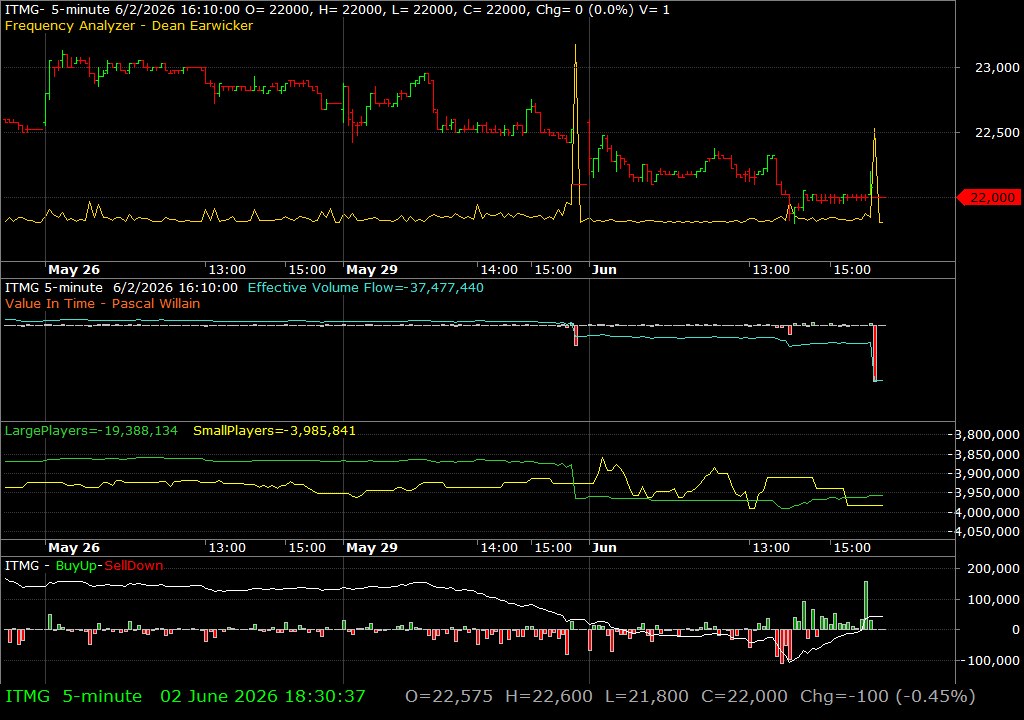The height and width of the screenshot is (720, 1024).
Task: Select the -100,000 BuyUp axis label
Action: 990,661
